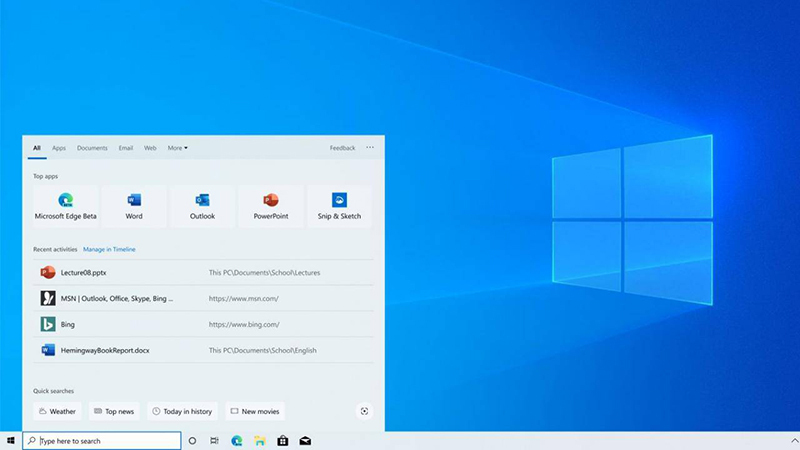Open Microsoft Edge Beta from Top apps
Image resolution: width=800 pixels, height=450 pixels.
(x=65, y=206)
